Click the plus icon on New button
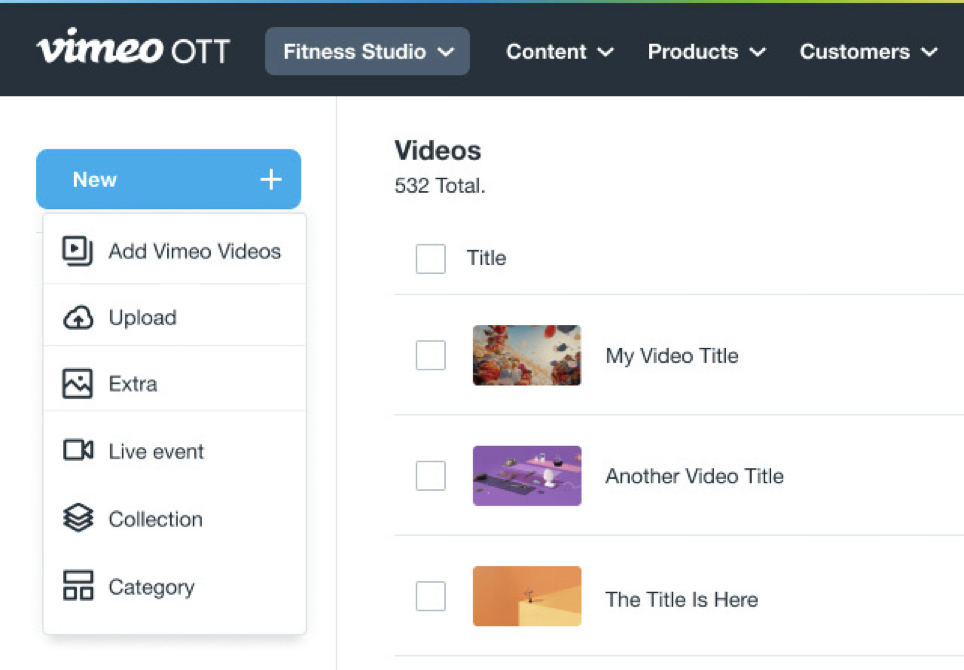Screen dimensions: 964x670 pyautogui.click(x=271, y=180)
